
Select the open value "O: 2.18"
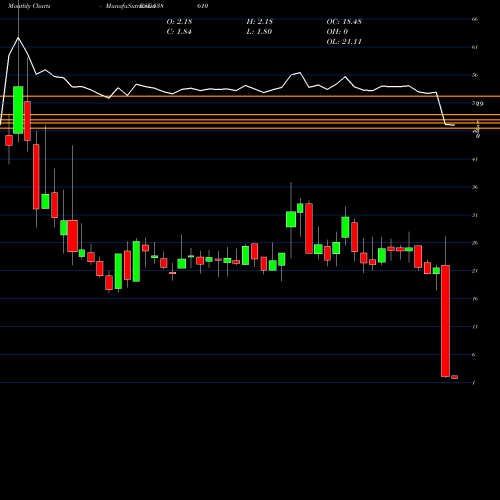(x=179, y=22)
